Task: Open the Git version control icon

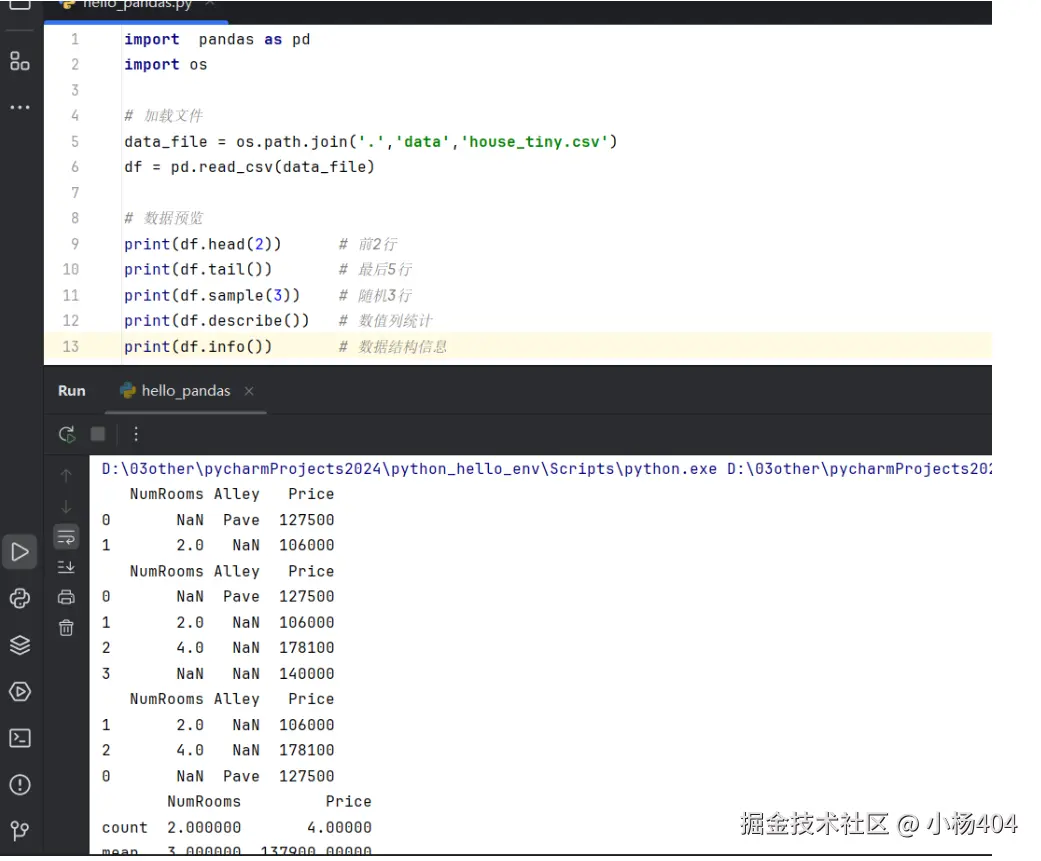Action: pos(20,830)
